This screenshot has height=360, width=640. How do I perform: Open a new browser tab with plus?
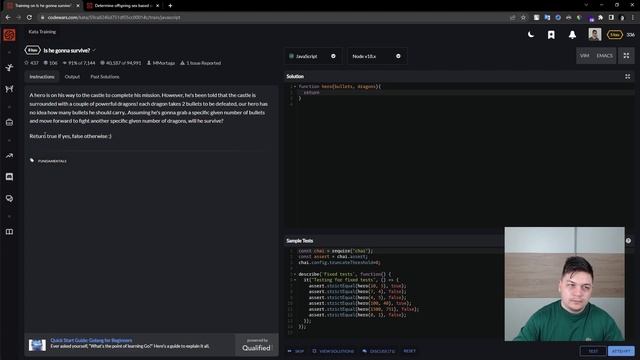coord(170,6)
